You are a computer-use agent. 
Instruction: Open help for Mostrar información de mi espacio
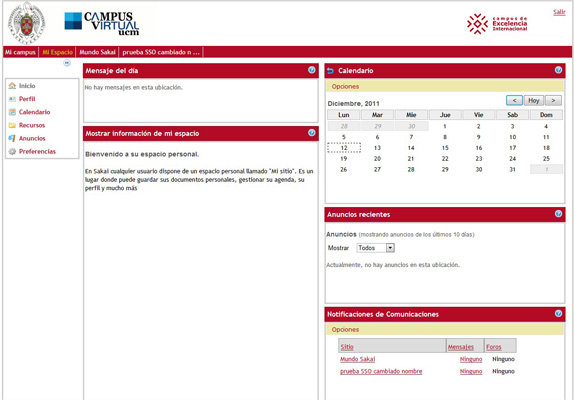tap(312, 133)
